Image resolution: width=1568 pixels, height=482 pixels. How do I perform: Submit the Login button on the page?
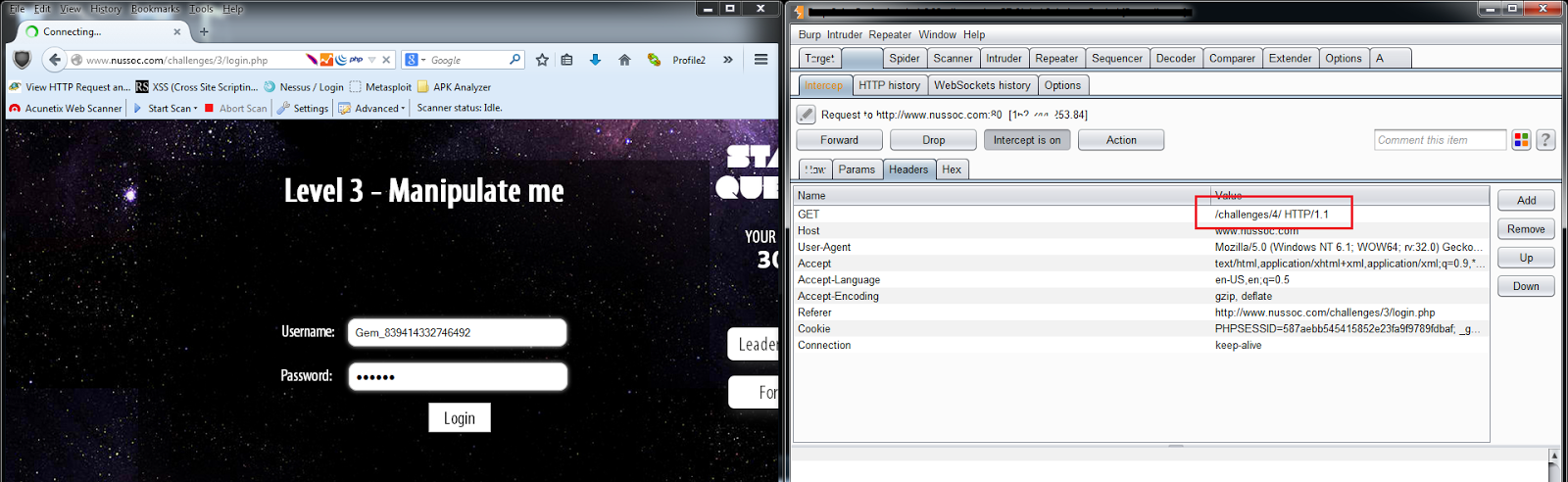point(459,417)
